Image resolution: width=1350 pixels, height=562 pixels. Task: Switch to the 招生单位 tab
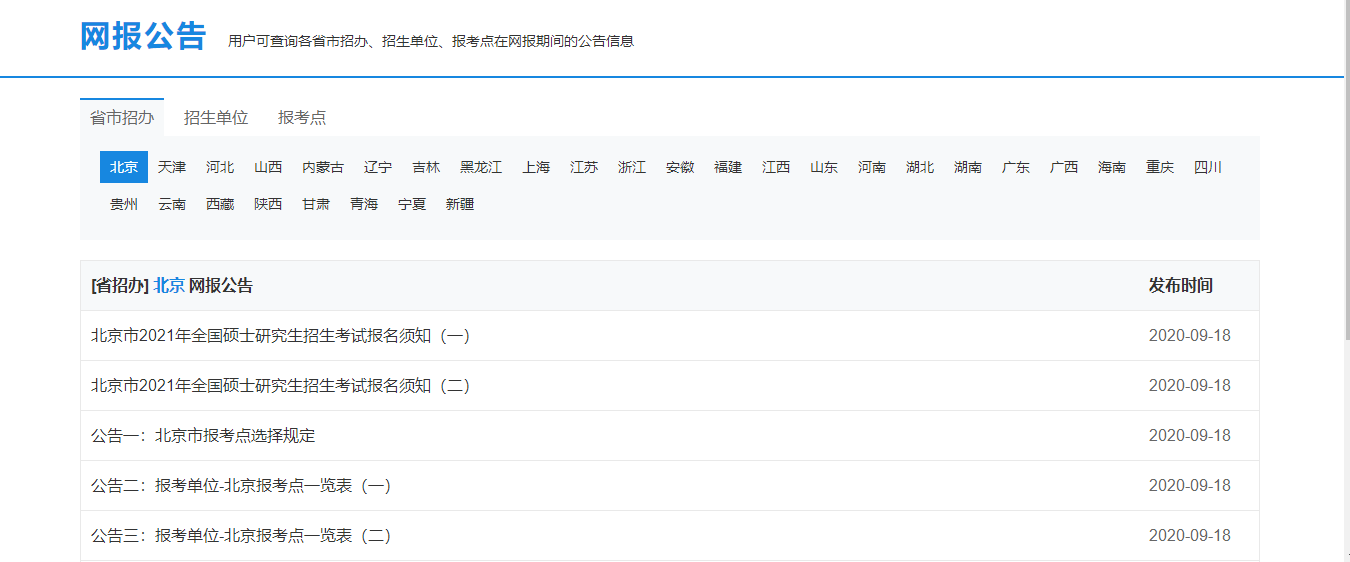(216, 117)
